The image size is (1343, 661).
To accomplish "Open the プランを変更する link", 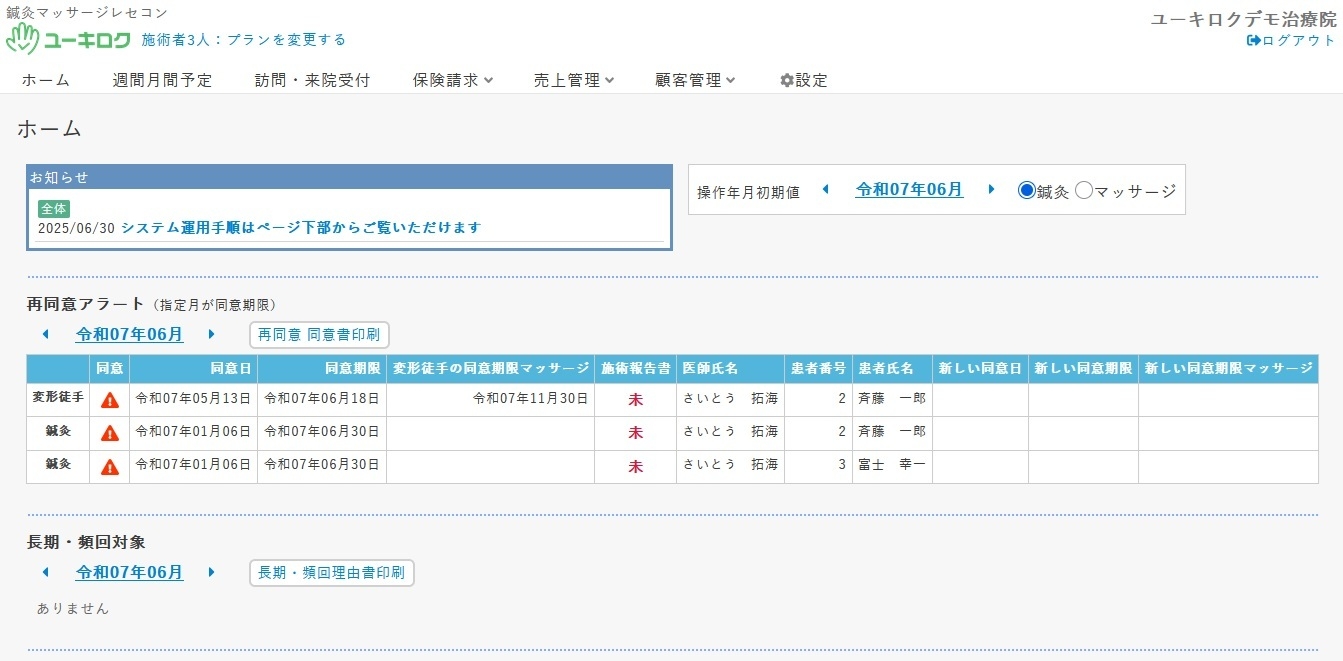I will (287, 40).
